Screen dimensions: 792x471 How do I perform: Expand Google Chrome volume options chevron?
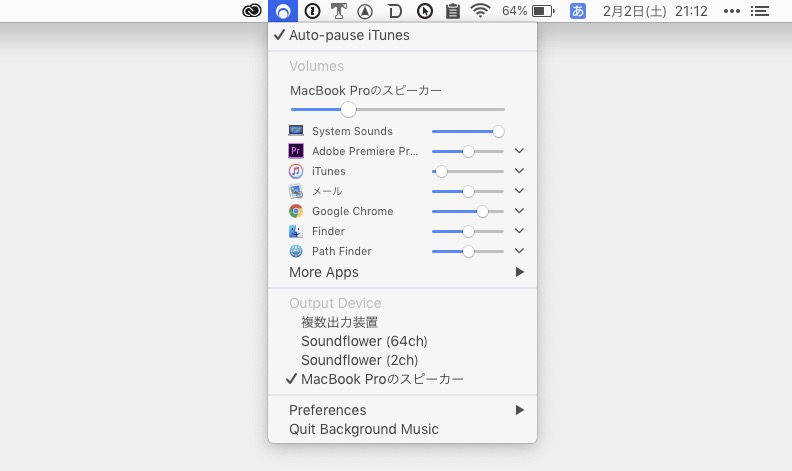tap(519, 211)
